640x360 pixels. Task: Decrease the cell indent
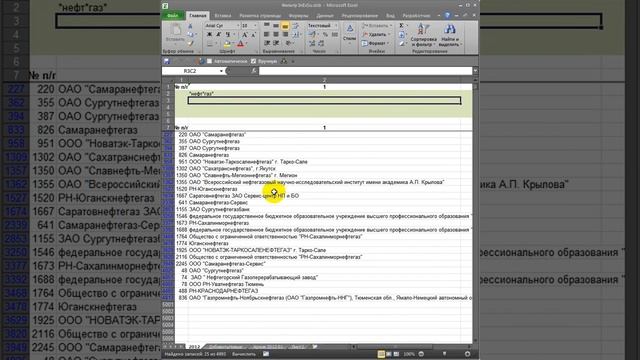267,43
